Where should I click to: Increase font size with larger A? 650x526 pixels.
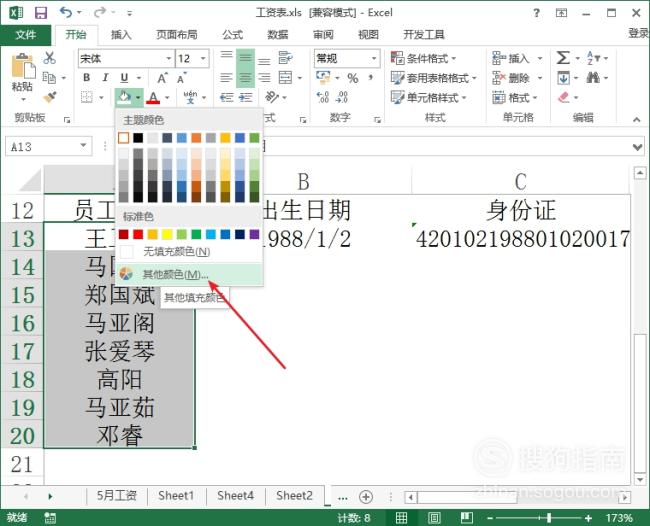pos(162,78)
